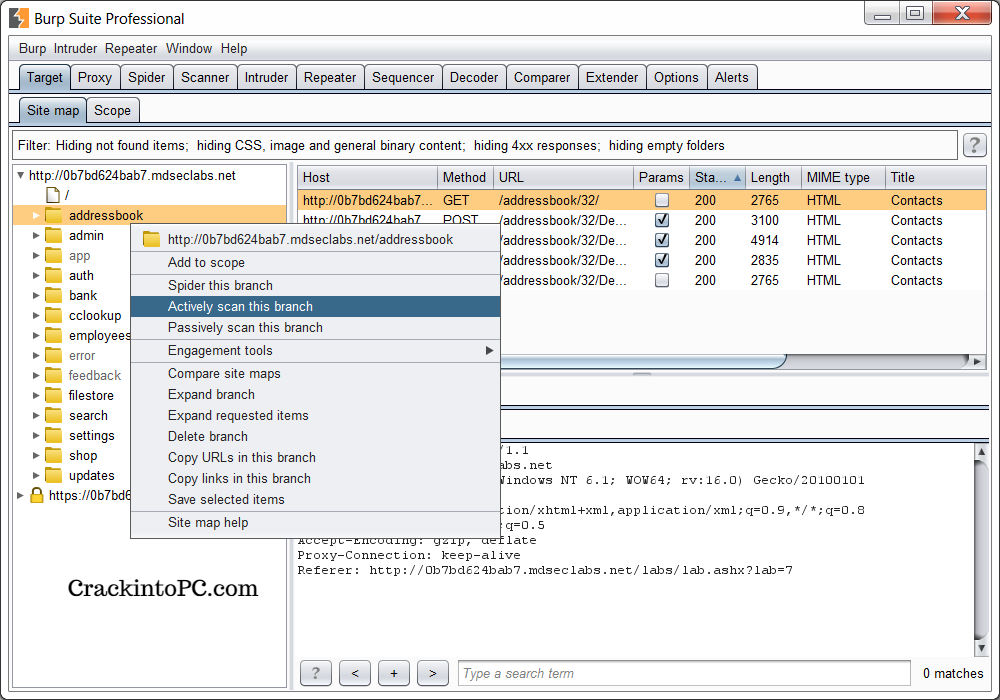Choose Spider this branch

(315, 286)
